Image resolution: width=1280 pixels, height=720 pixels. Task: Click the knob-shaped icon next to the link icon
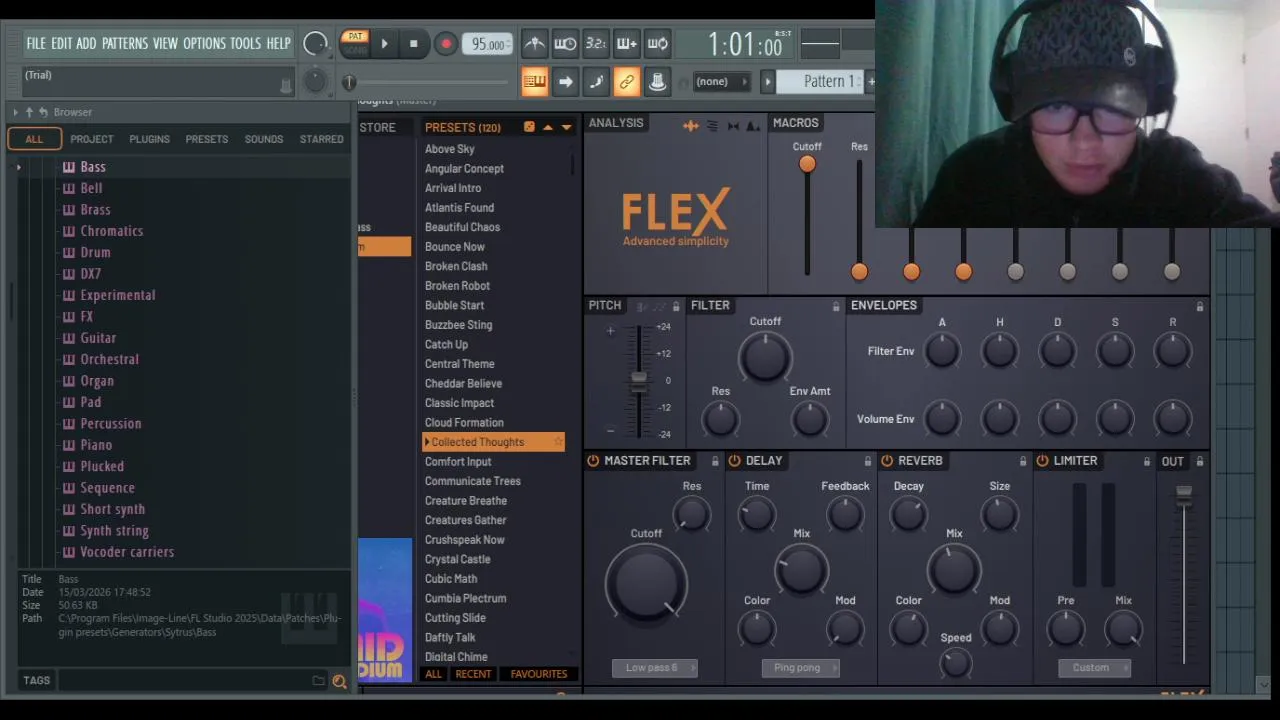[x=658, y=82]
